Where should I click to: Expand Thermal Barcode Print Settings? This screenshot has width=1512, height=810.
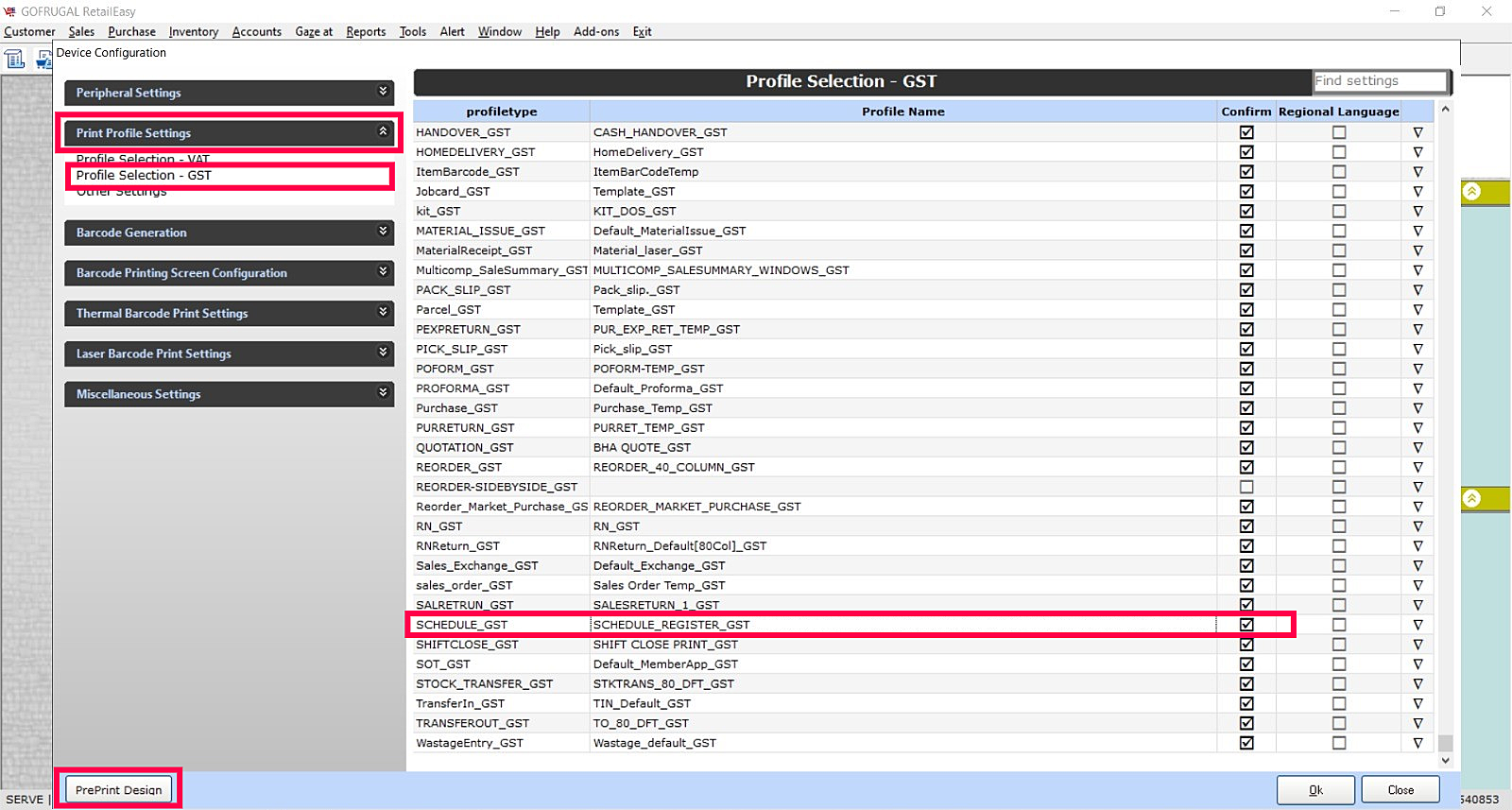230,314
